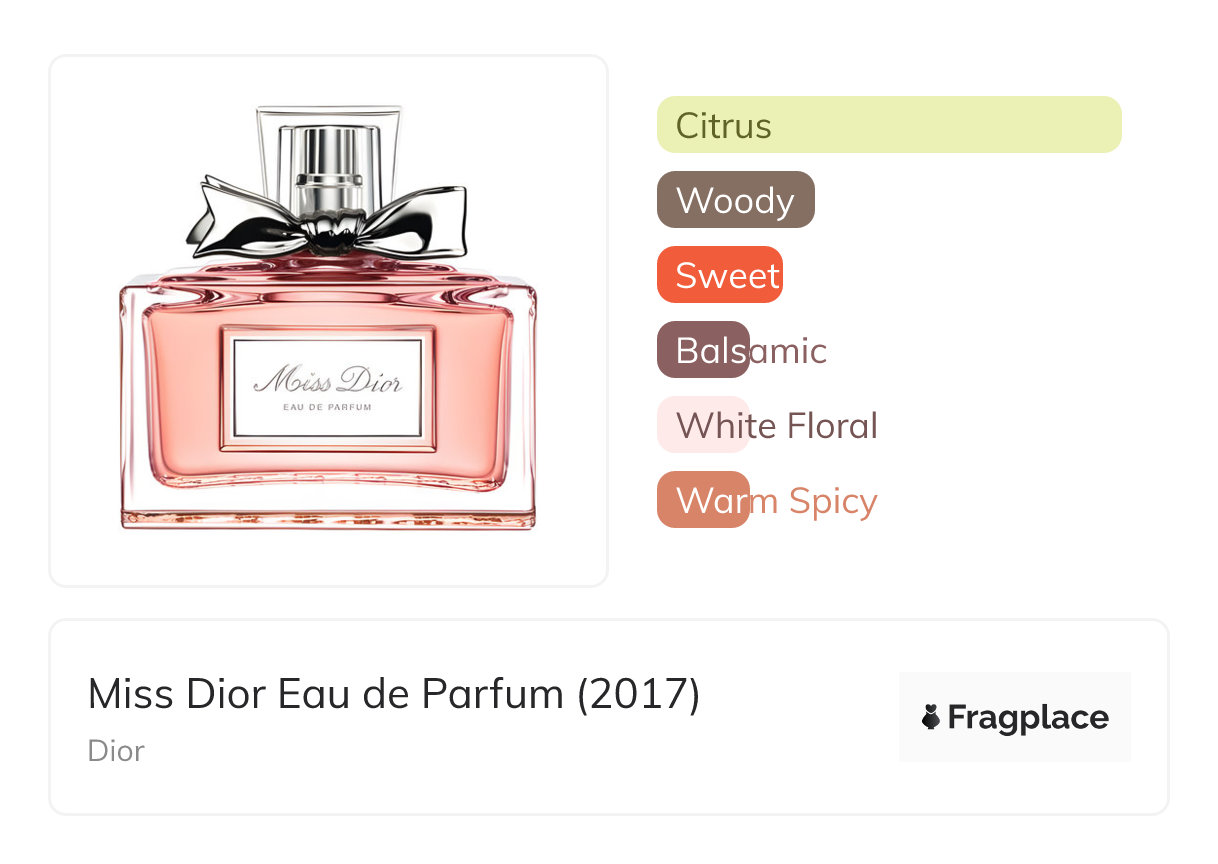Select the Citrus accord bar
This screenshot has width=1218, height=864.
889,125
